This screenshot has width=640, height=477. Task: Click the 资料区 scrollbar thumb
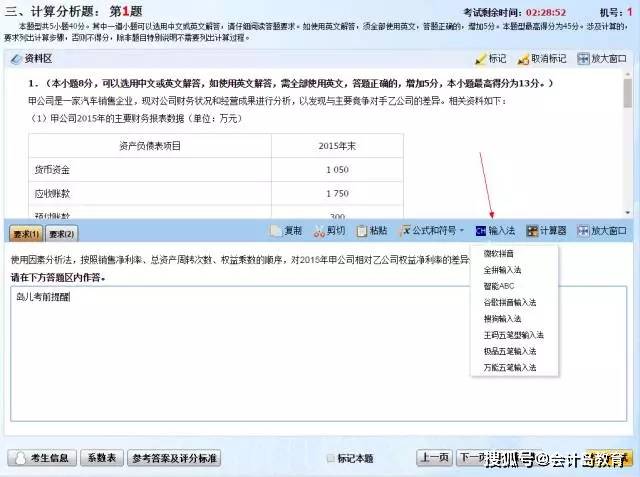[627, 93]
